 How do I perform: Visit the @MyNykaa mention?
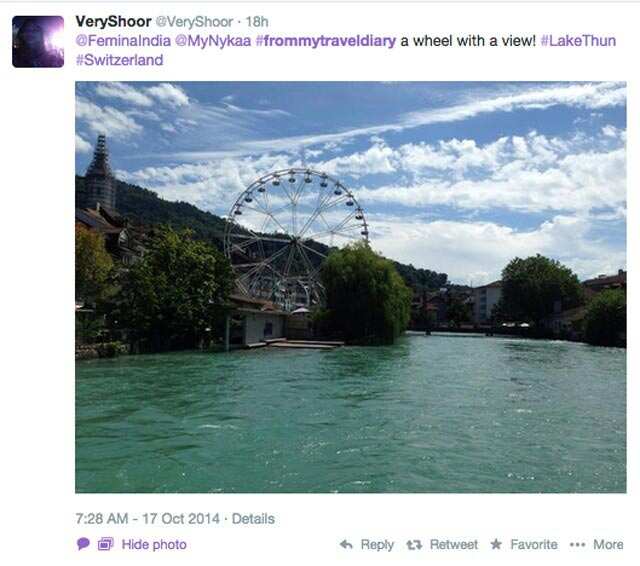[213, 41]
